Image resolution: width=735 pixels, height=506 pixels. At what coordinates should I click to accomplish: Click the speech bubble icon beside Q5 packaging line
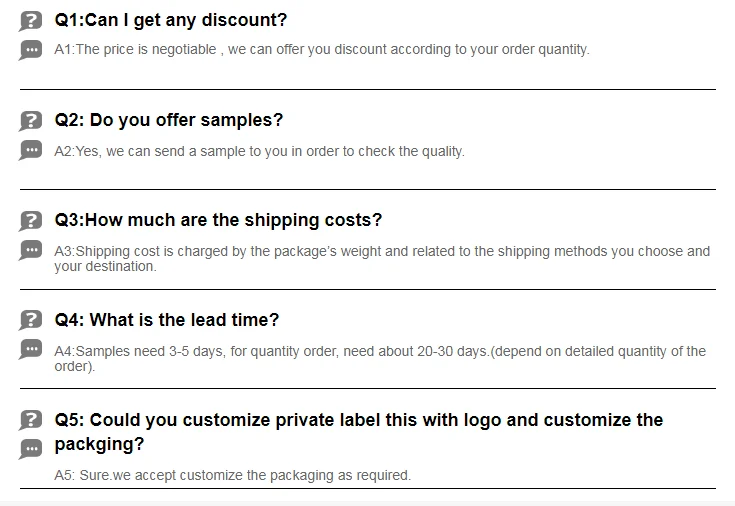pos(31,449)
